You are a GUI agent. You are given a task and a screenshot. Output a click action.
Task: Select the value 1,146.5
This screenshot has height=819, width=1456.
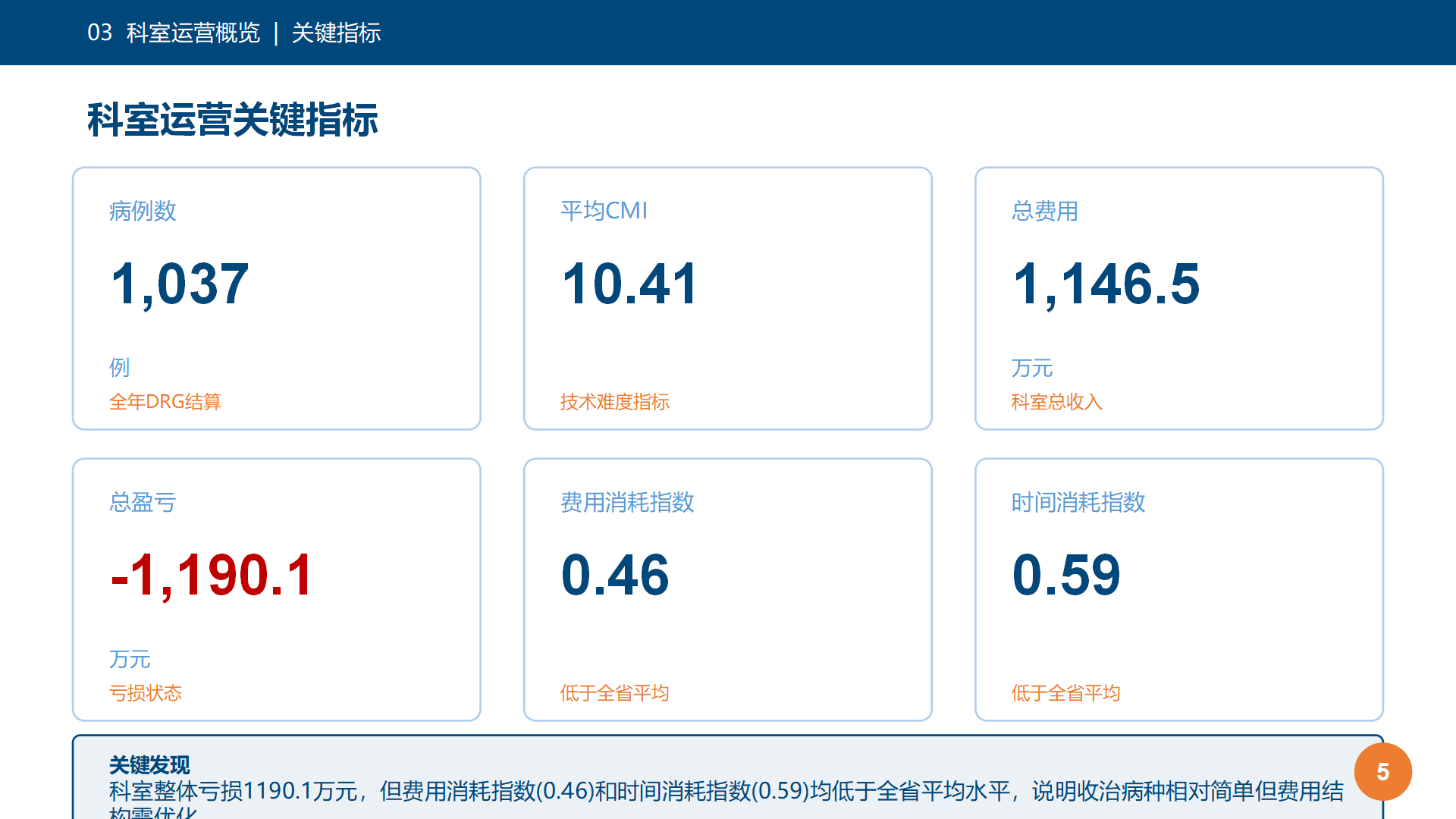tap(1106, 284)
